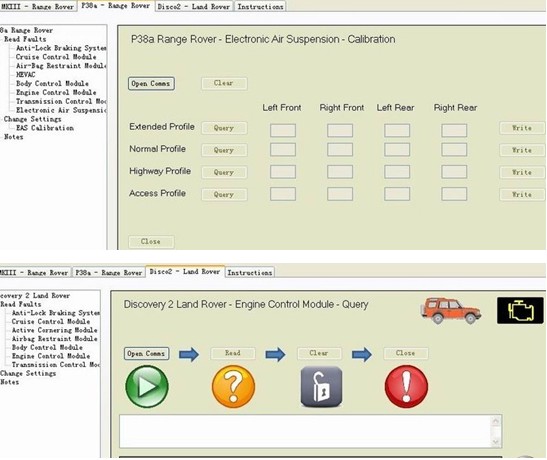Click Access Profile Left Front field
Image resolution: width=547 pixels, height=460 pixels.
(x=283, y=194)
